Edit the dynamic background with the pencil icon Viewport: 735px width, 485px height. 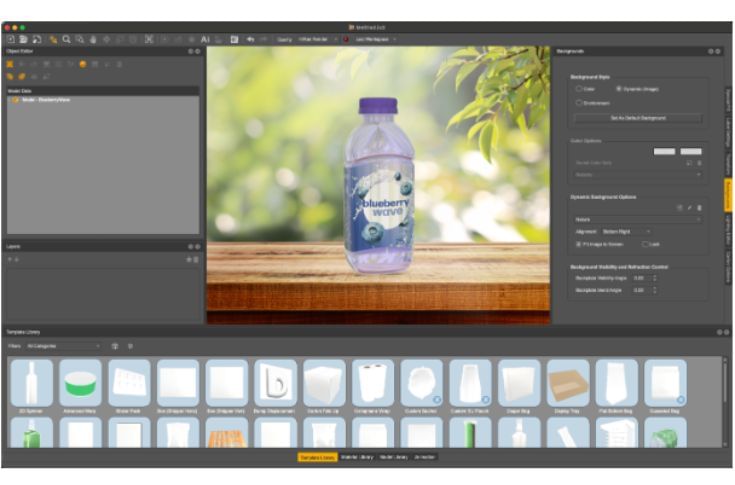(690, 207)
